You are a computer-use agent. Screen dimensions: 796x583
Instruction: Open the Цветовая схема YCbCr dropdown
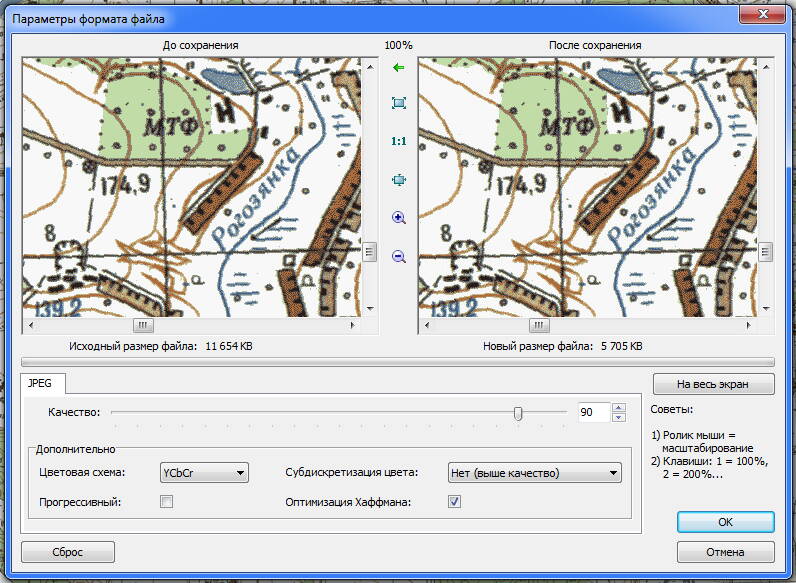203,473
